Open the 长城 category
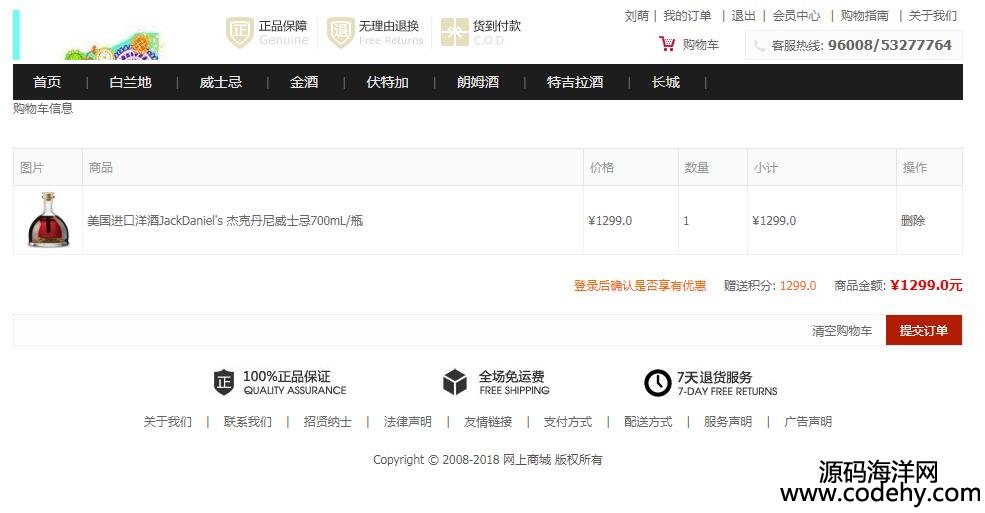 [x=666, y=82]
